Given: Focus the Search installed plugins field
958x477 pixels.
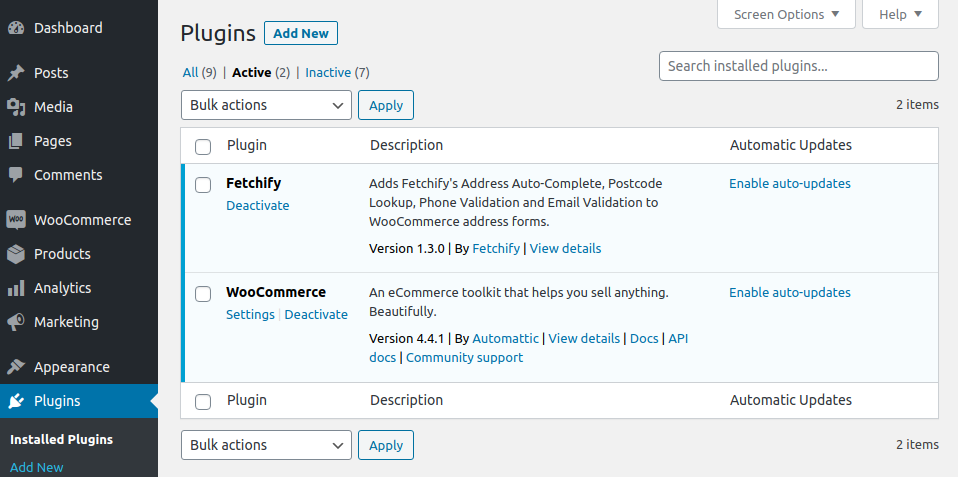Looking at the screenshot, I should (799, 66).
